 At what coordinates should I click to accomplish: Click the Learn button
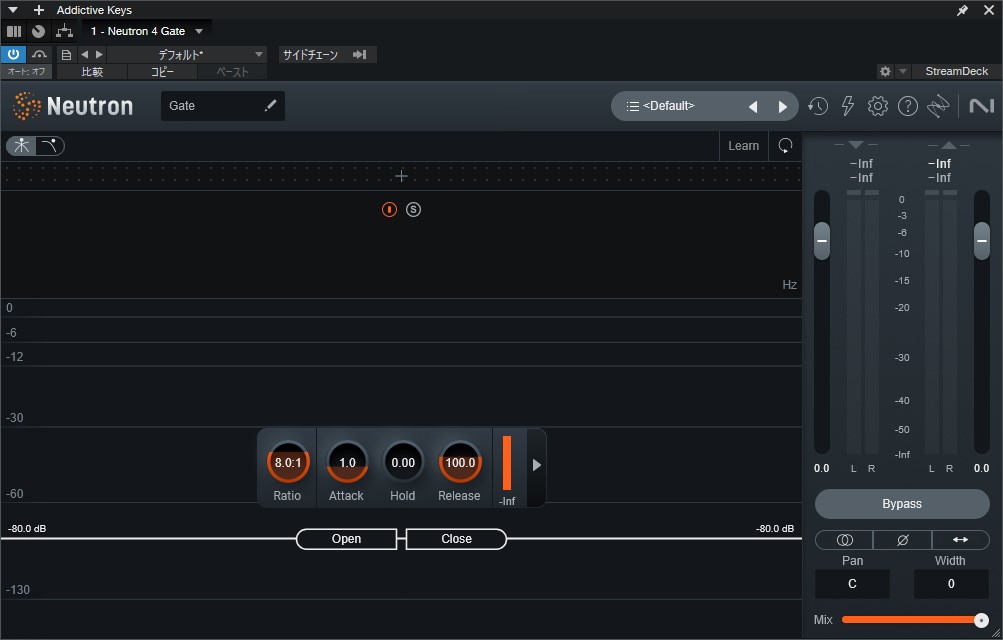(743, 146)
